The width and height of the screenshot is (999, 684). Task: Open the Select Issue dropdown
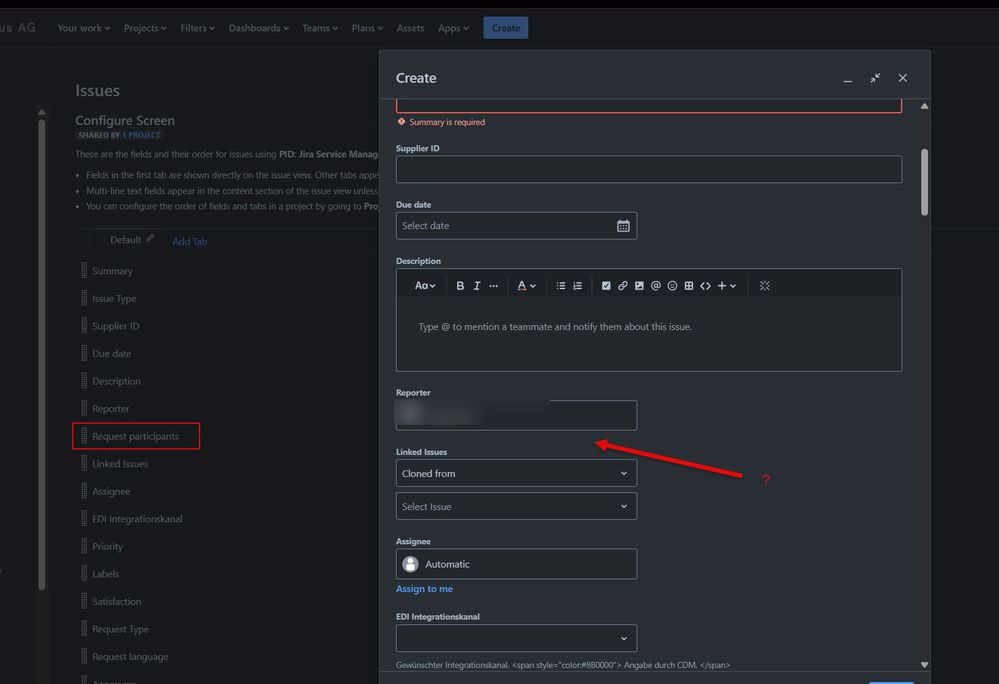(x=516, y=506)
